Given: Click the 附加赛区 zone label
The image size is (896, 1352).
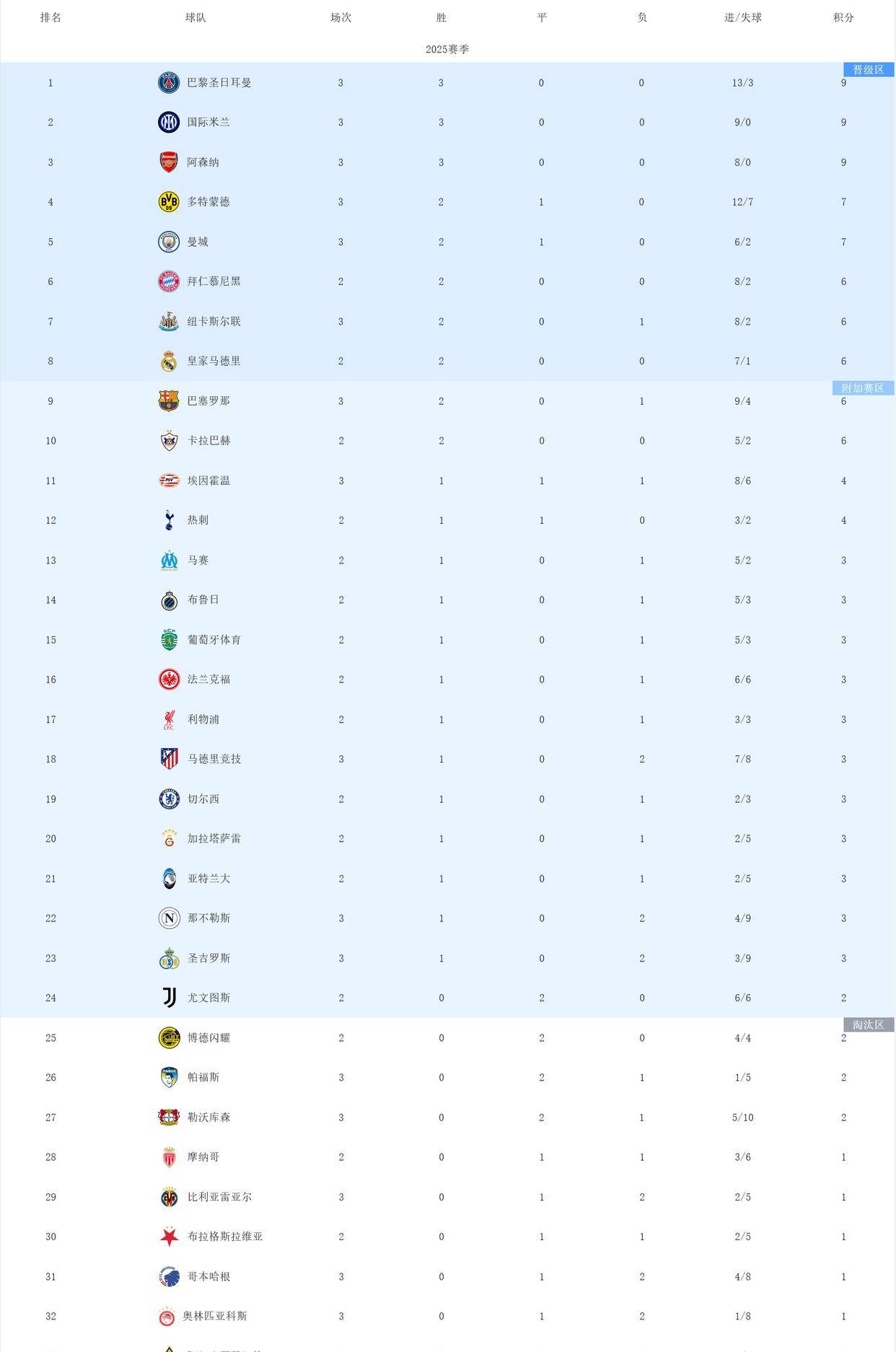Looking at the screenshot, I should point(863,388).
